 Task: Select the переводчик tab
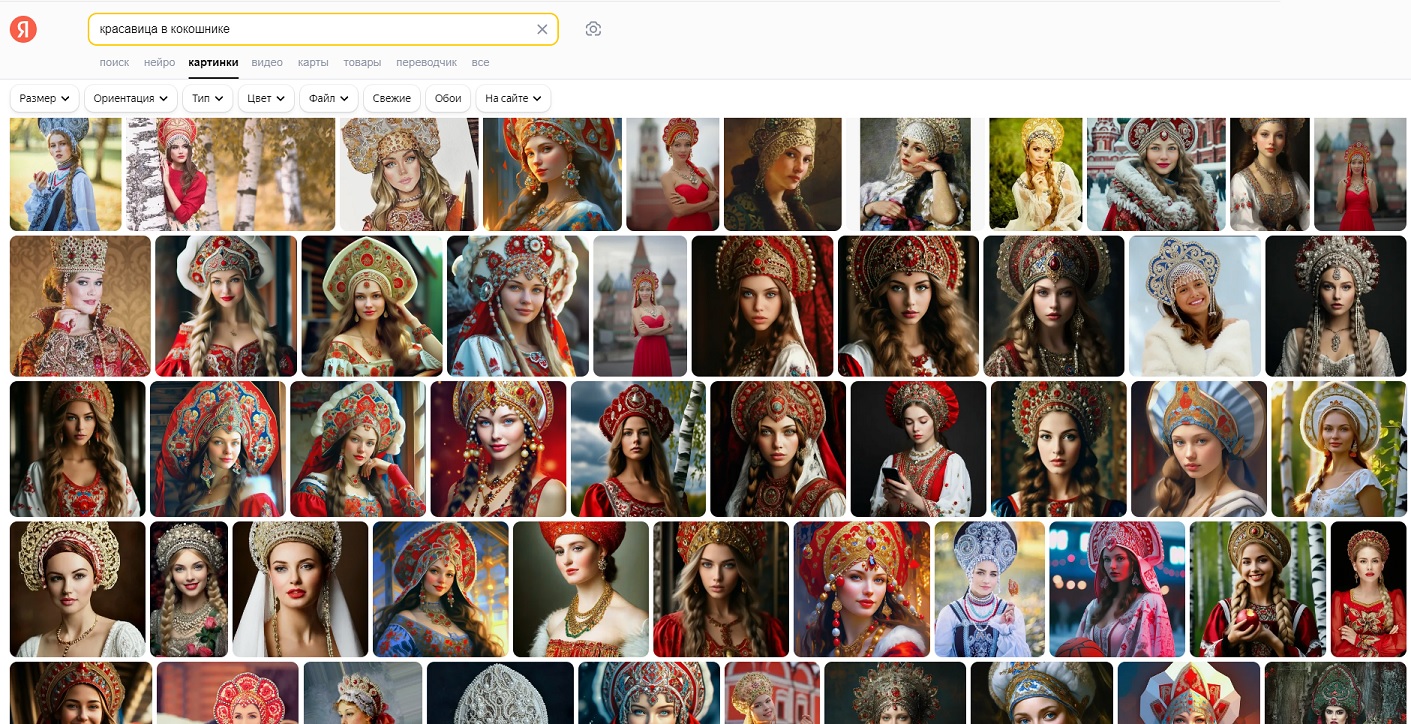(426, 62)
